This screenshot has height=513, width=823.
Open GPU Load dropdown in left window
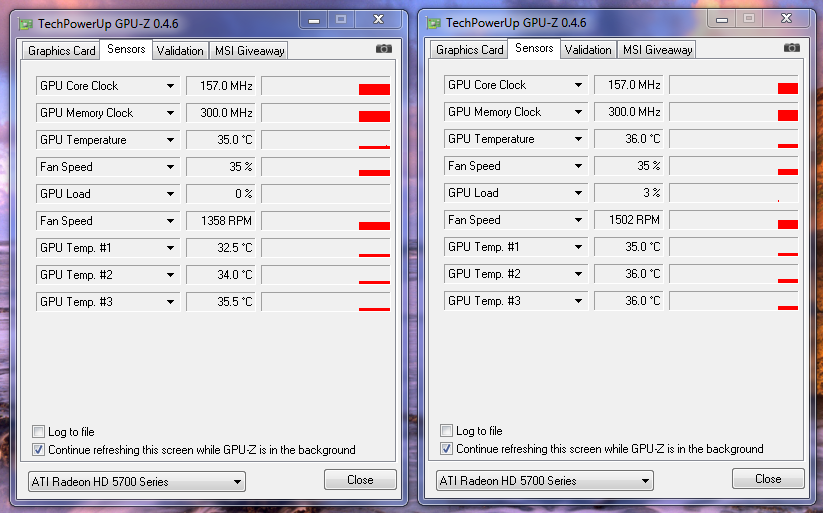[x=108, y=194]
